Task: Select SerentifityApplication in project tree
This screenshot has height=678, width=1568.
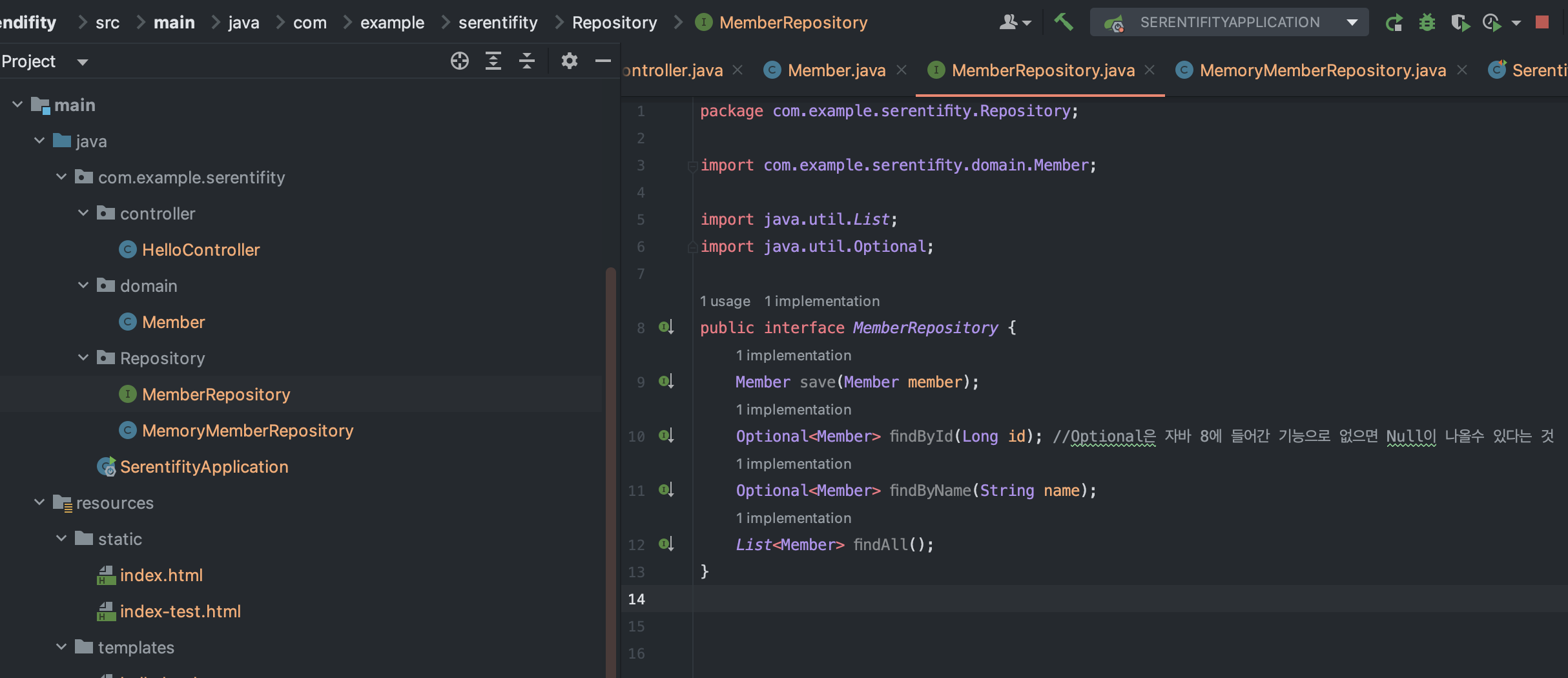Action: click(x=204, y=466)
